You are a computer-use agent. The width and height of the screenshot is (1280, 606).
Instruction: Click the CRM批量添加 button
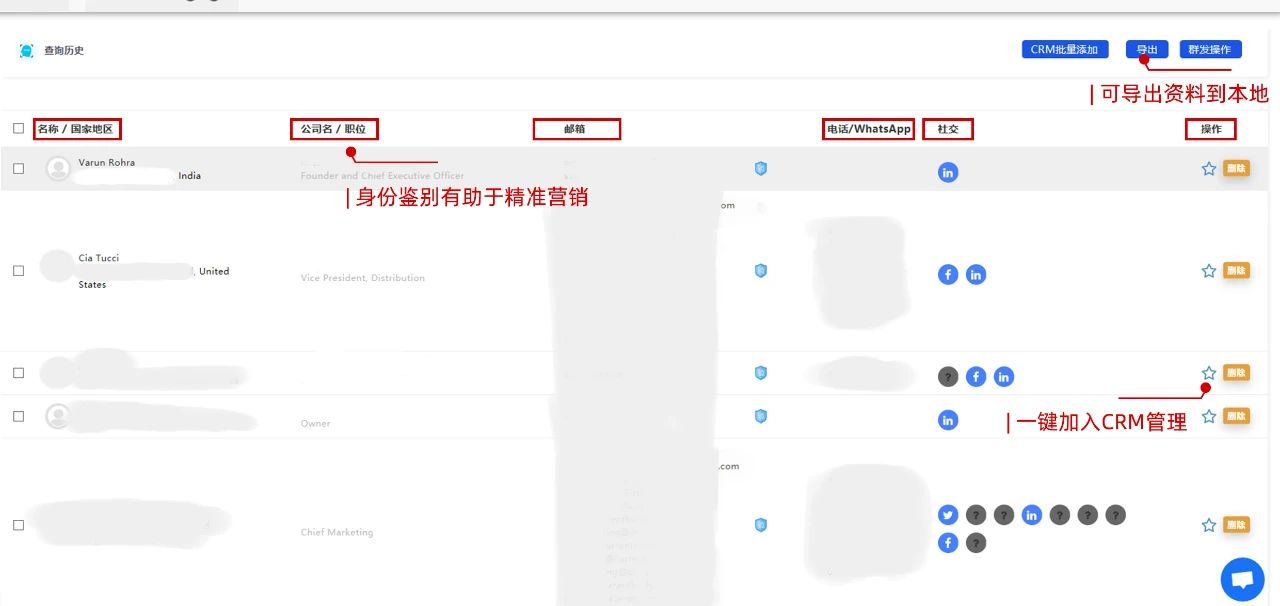(x=1064, y=49)
